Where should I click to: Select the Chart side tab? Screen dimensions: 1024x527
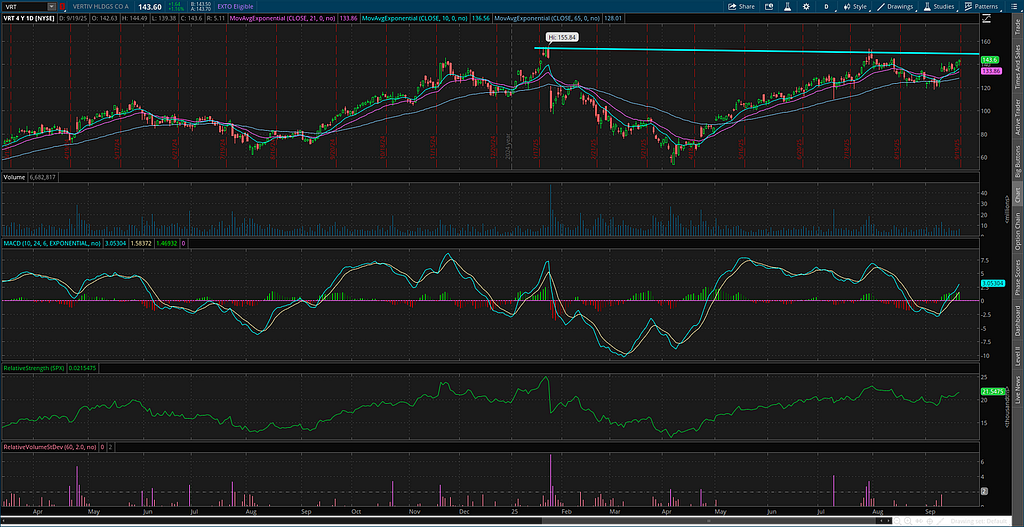(1017, 196)
